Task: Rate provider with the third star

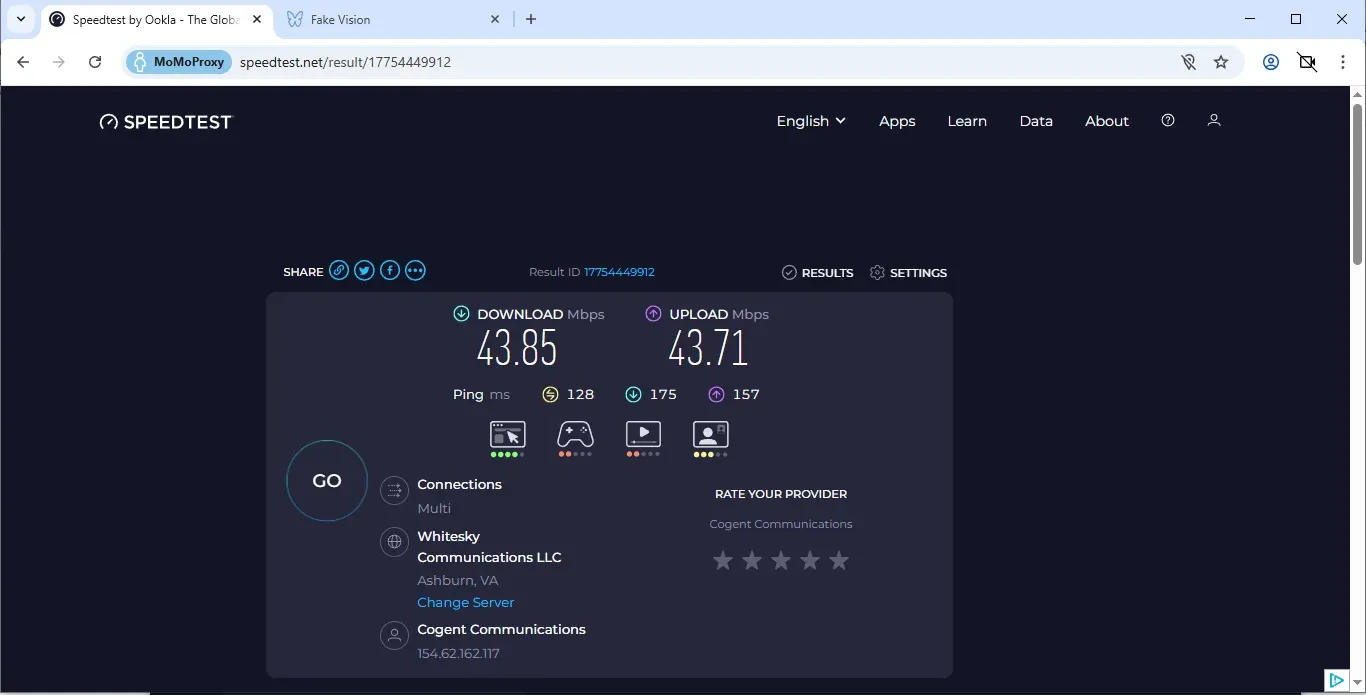Action: point(781,560)
